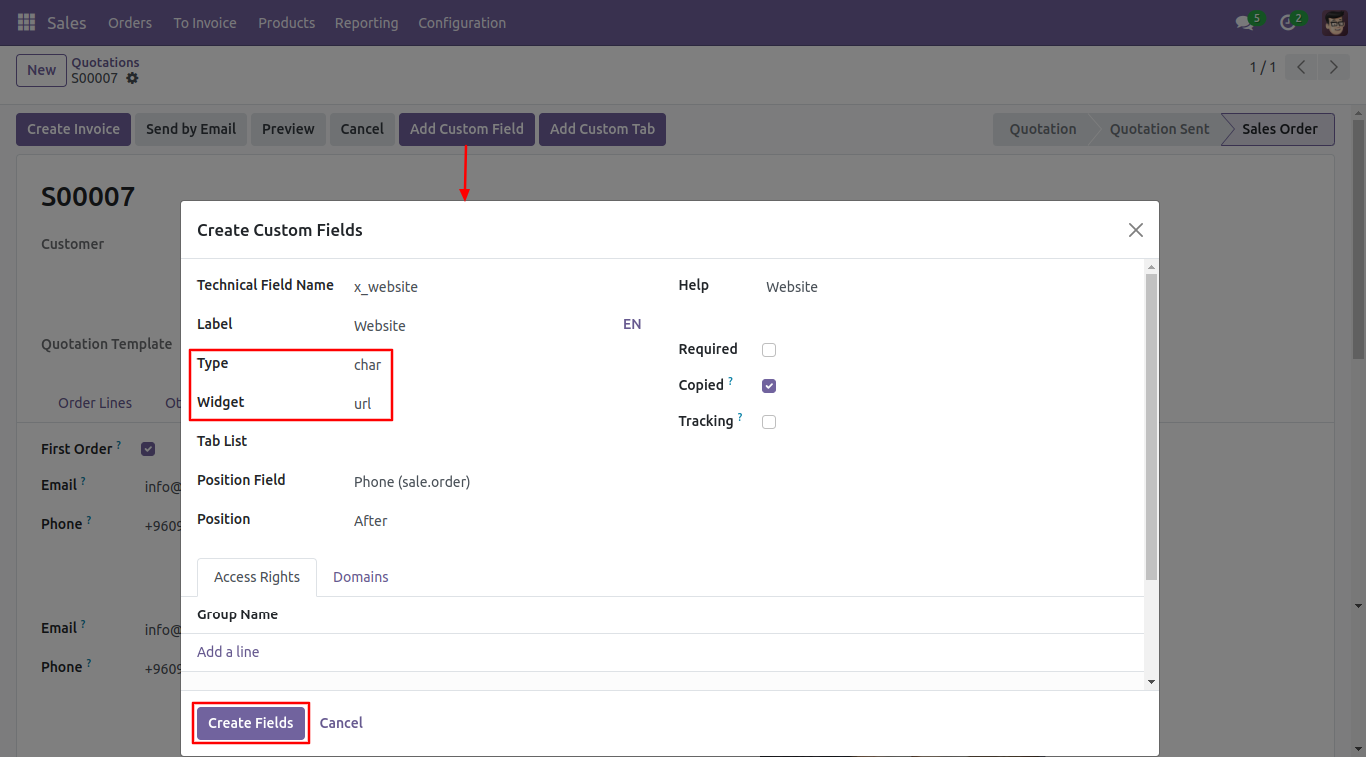Click the Quotations breadcrumb link
The image size is (1366, 758).
pyautogui.click(x=105, y=62)
